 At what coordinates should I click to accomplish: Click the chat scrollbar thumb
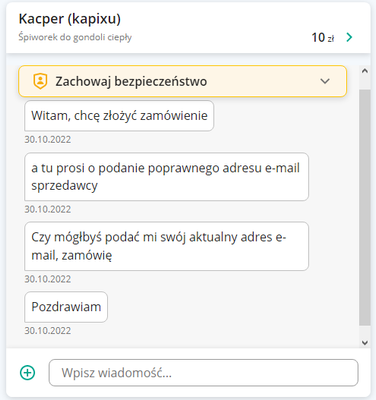[365, 207]
